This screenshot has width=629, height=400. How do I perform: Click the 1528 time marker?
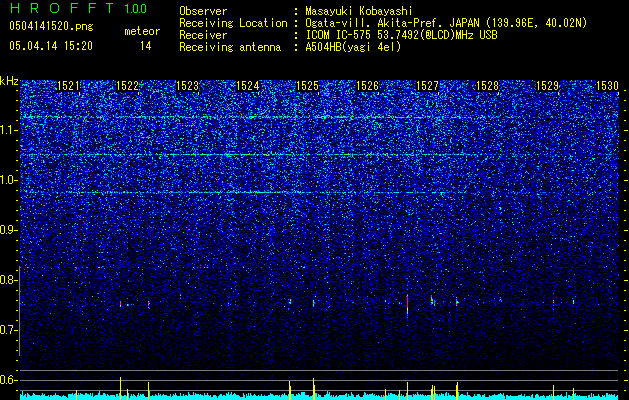[x=487, y=86]
